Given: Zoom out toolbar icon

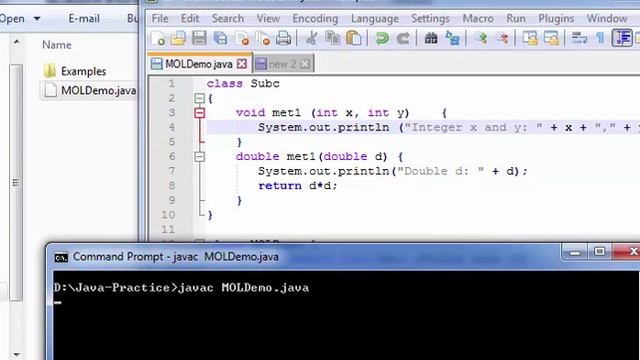Looking at the screenshot, I should 502,38.
